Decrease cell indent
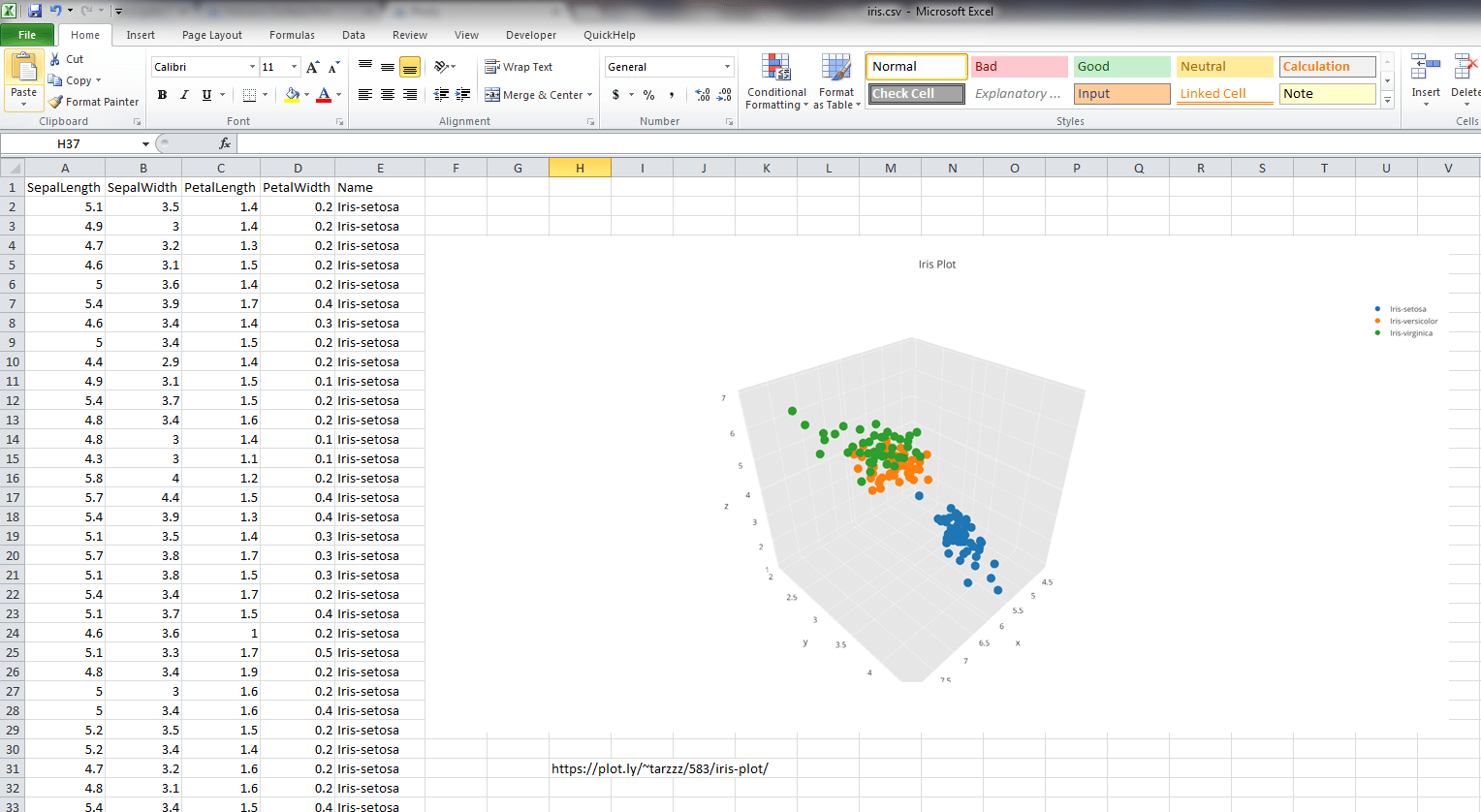Image resolution: width=1481 pixels, height=812 pixels. click(441, 95)
